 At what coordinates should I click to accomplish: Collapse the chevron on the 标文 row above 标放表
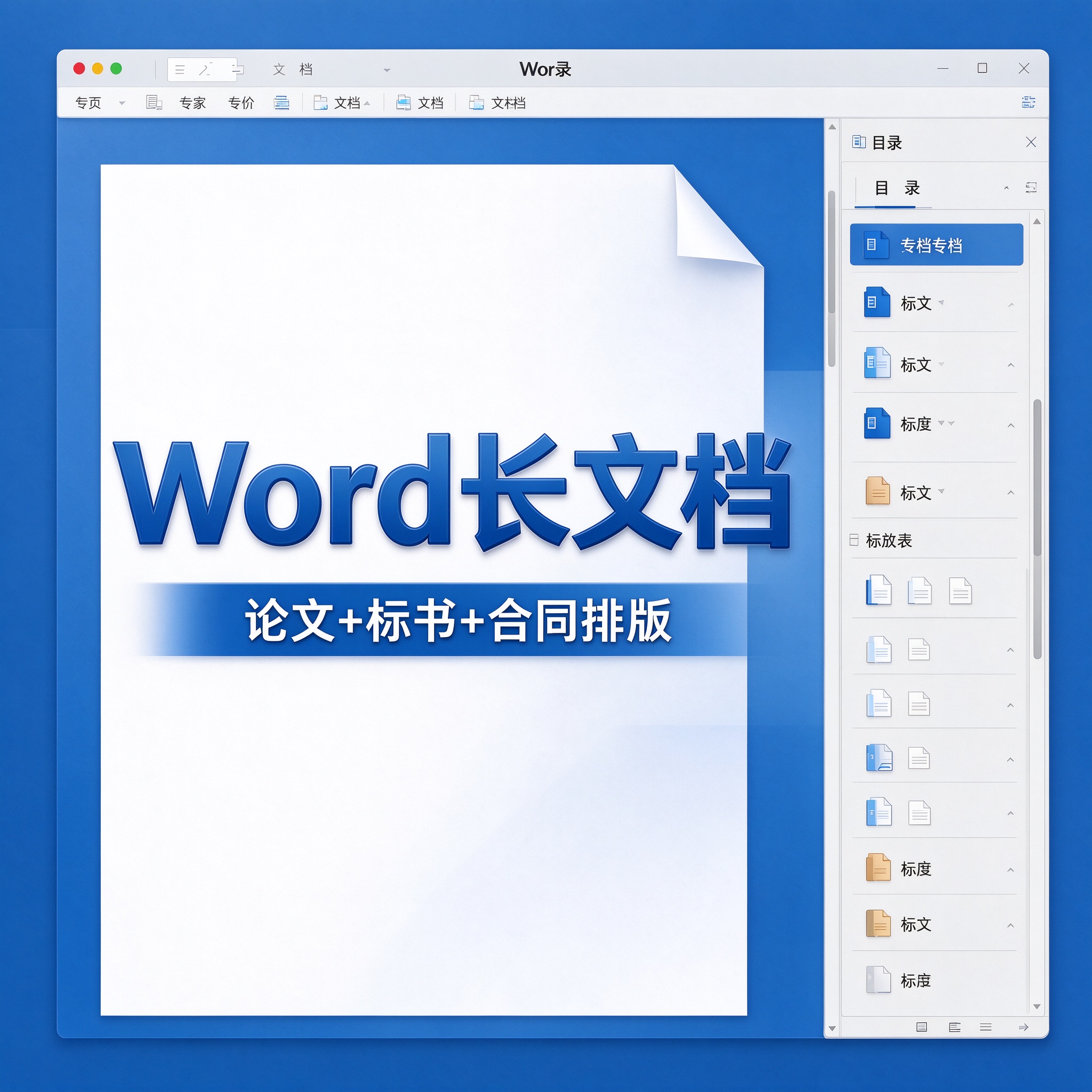pyautogui.click(x=1010, y=493)
